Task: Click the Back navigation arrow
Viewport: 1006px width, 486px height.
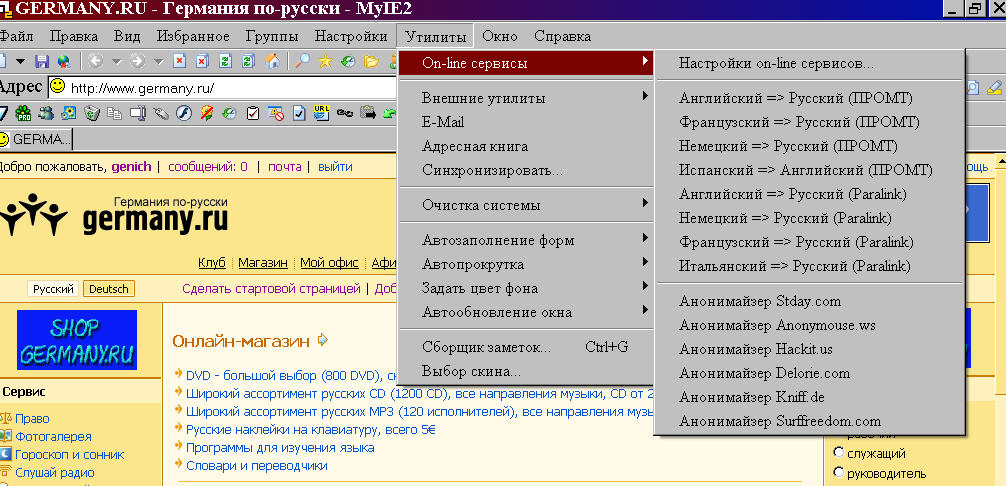Action: [96, 62]
